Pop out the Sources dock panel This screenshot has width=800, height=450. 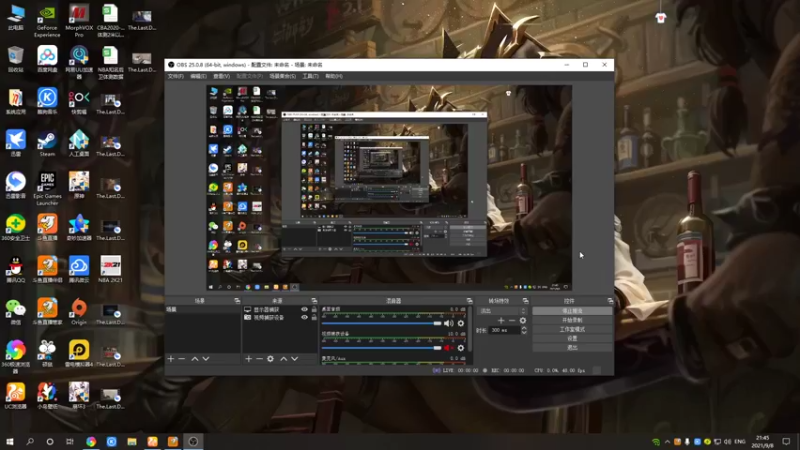coord(314,301)
